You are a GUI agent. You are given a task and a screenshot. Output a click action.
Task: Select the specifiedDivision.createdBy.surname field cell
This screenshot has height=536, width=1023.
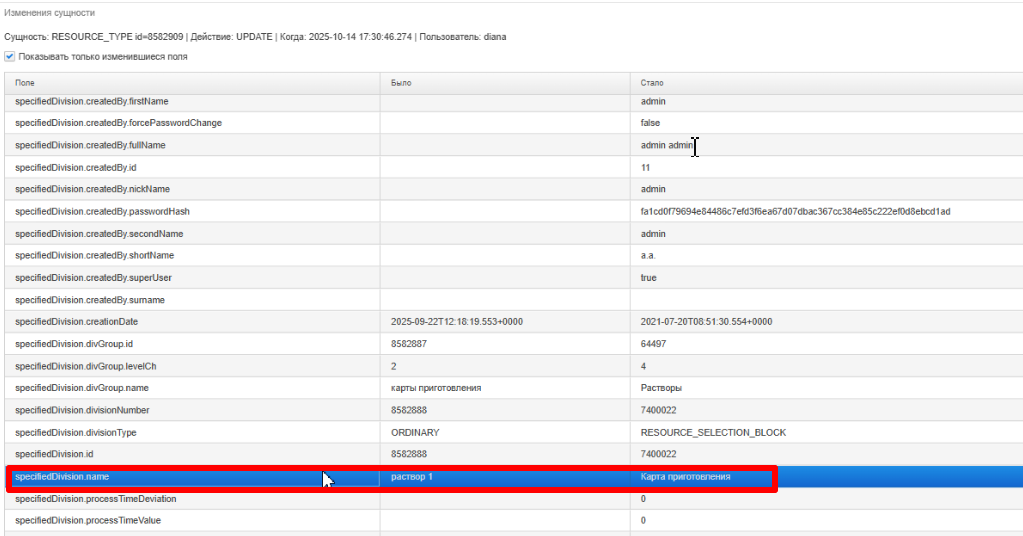point(192,300)
